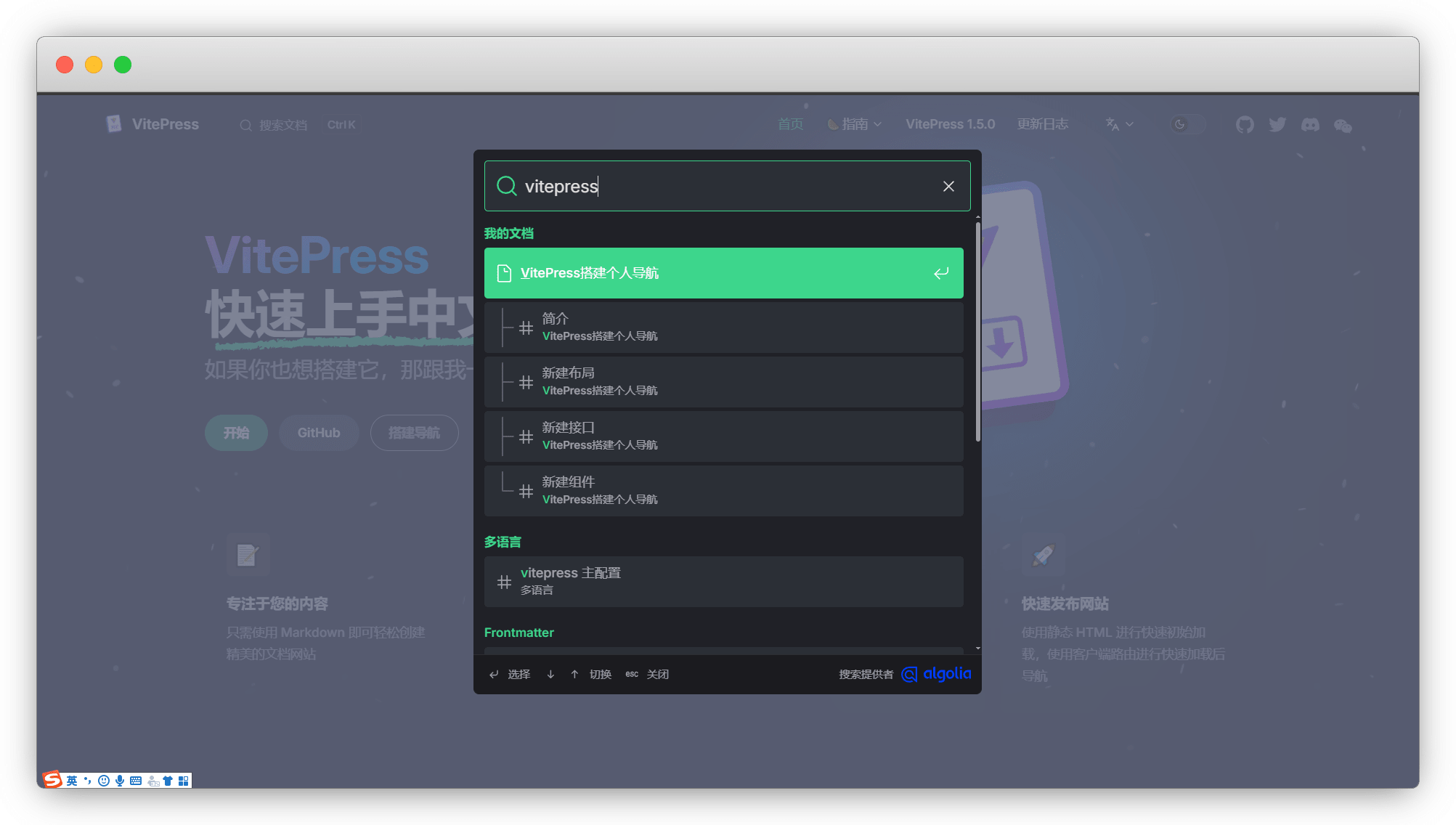Click the search results scrollbar
Viewport: 1456px width, 825px height.
pyautogui.click(x=978, y=332)
